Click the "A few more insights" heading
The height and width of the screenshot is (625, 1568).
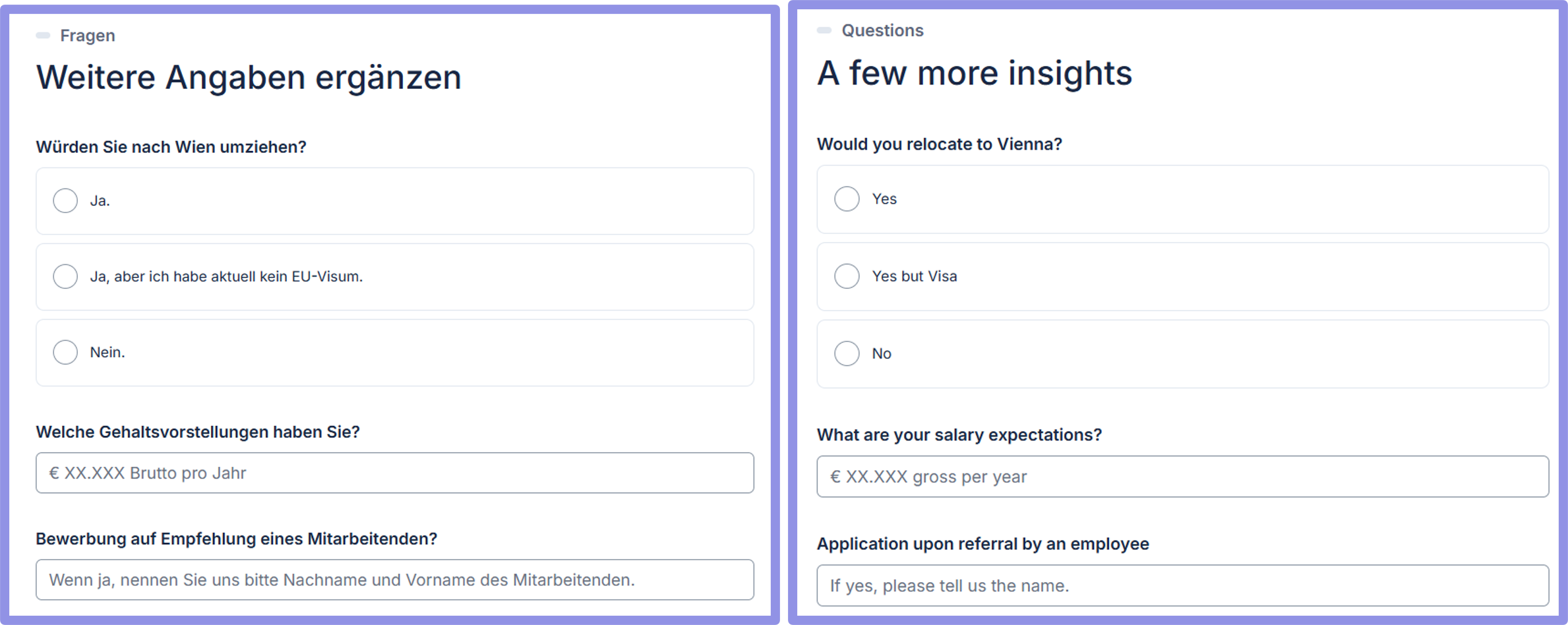974,73
